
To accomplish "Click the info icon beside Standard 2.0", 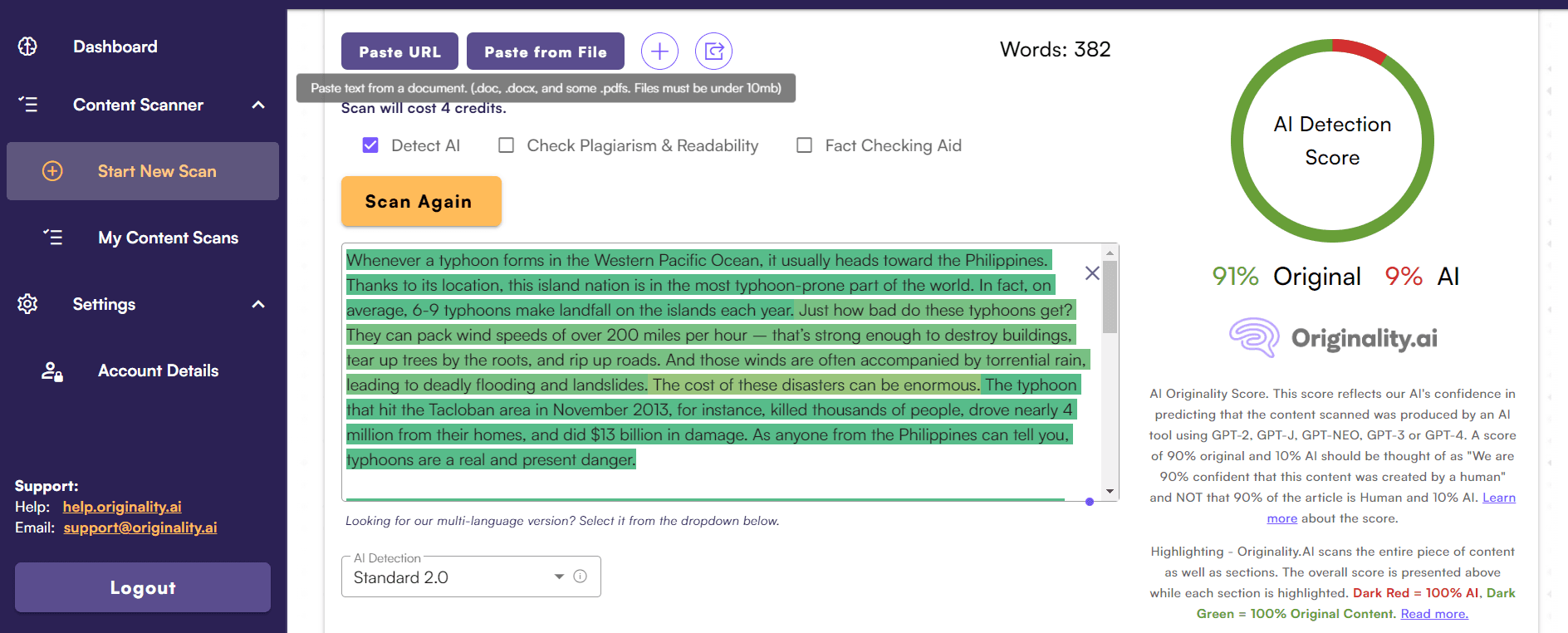I will coord(581,577).
